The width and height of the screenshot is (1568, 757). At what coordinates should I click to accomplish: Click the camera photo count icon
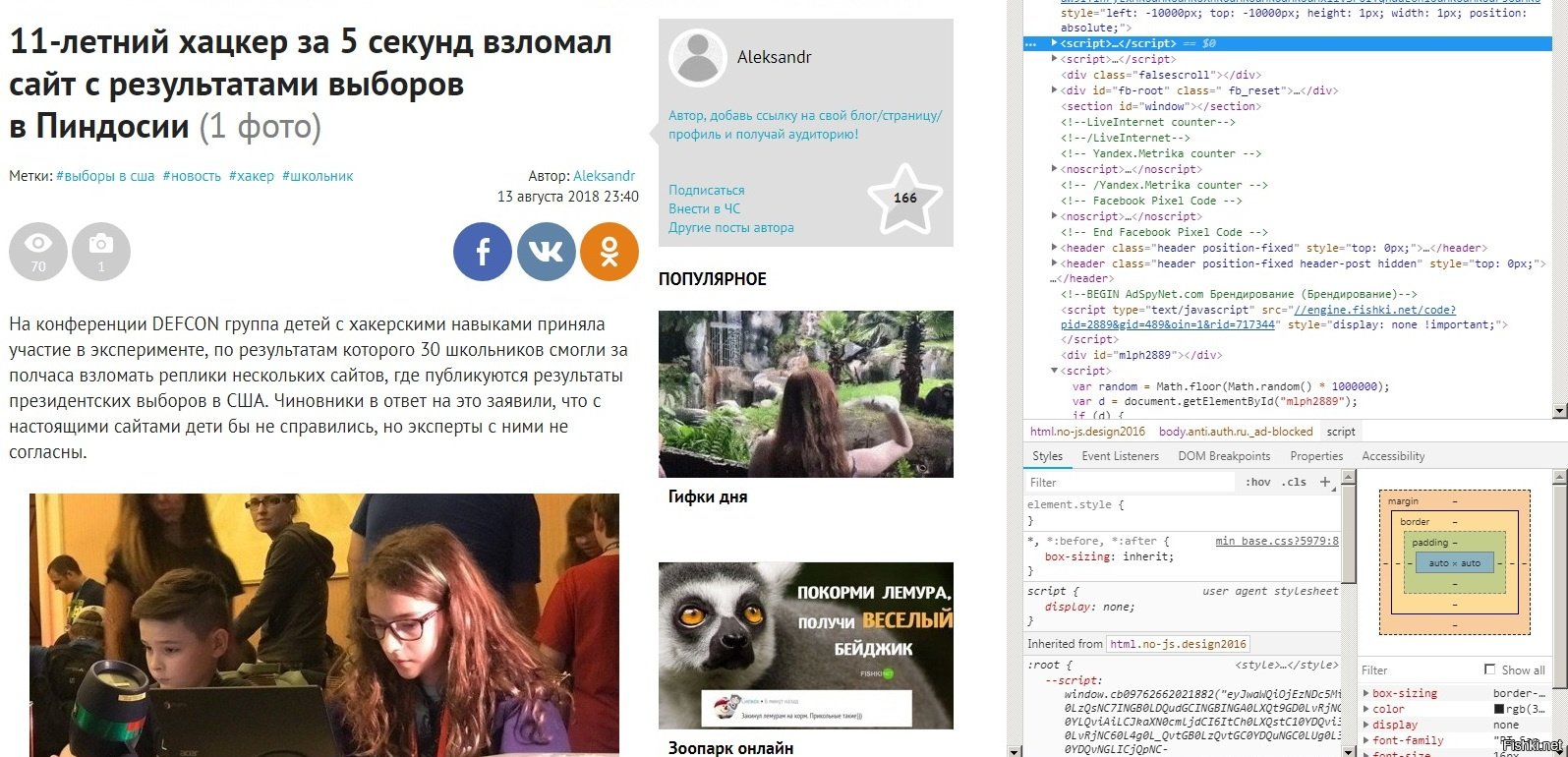[101, 252]
